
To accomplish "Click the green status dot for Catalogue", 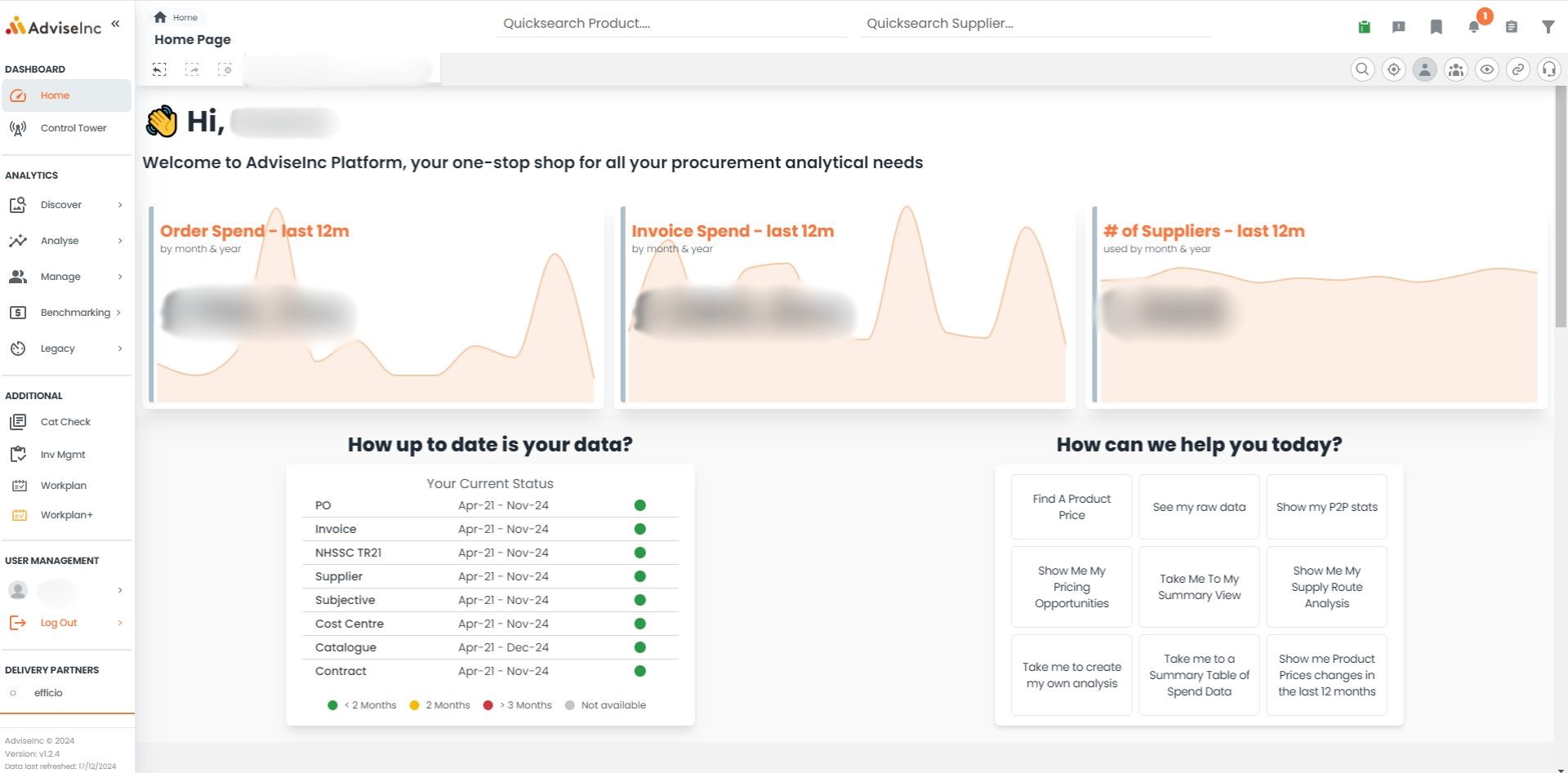I will [640, 647].
